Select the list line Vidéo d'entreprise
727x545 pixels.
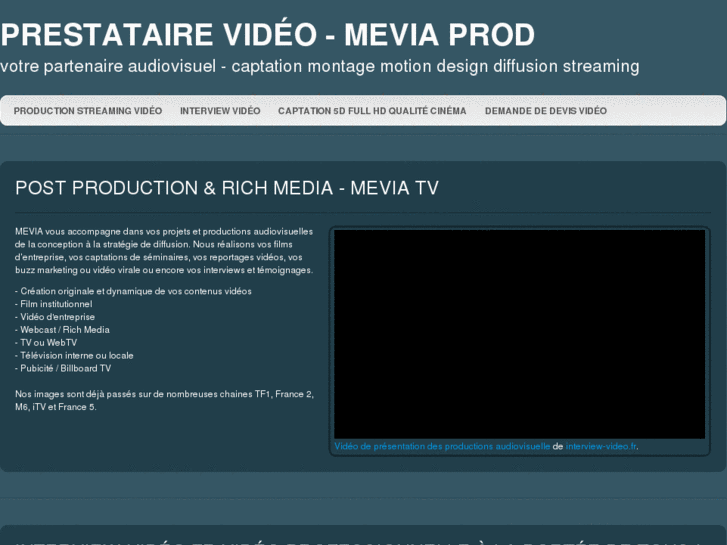(55, 317)
